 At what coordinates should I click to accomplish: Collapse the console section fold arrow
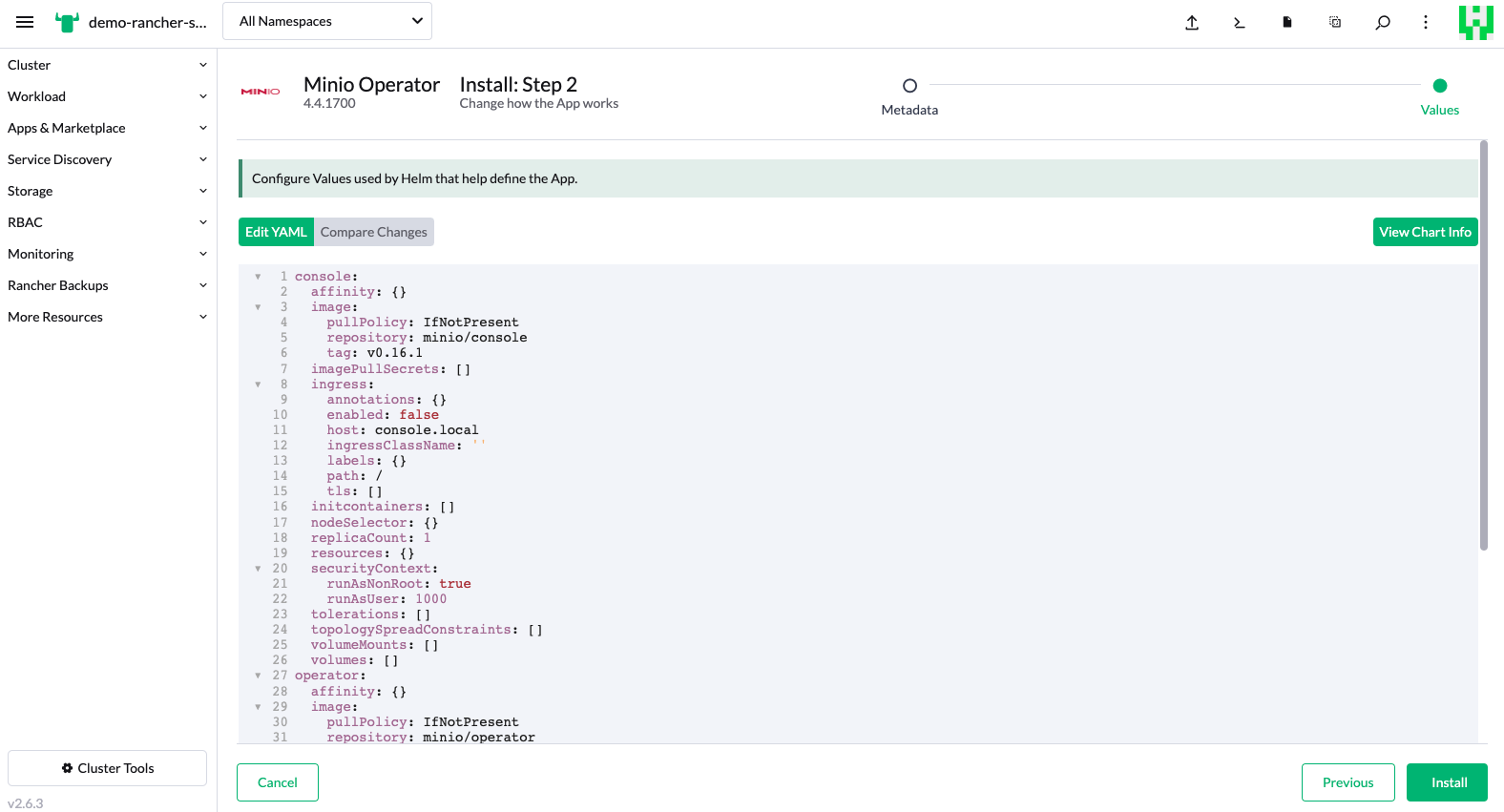[258, 277]
